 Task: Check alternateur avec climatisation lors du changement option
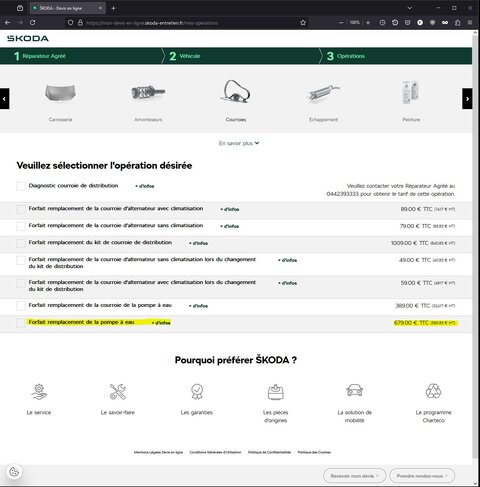(21, 283)
